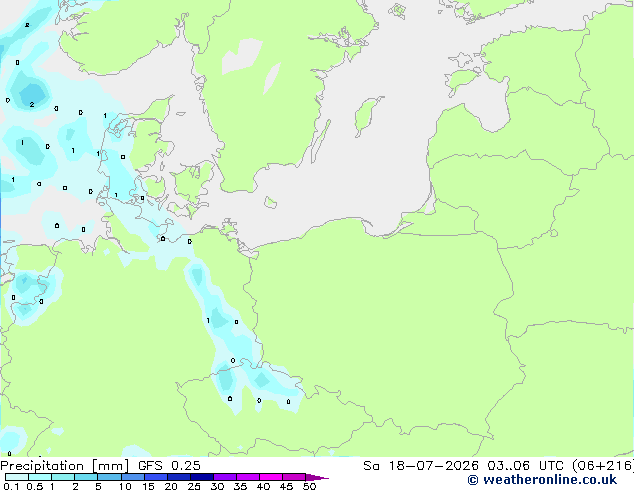Click the "Precipitation [mm]" title text
634x490 pixels.
point(65,466)
